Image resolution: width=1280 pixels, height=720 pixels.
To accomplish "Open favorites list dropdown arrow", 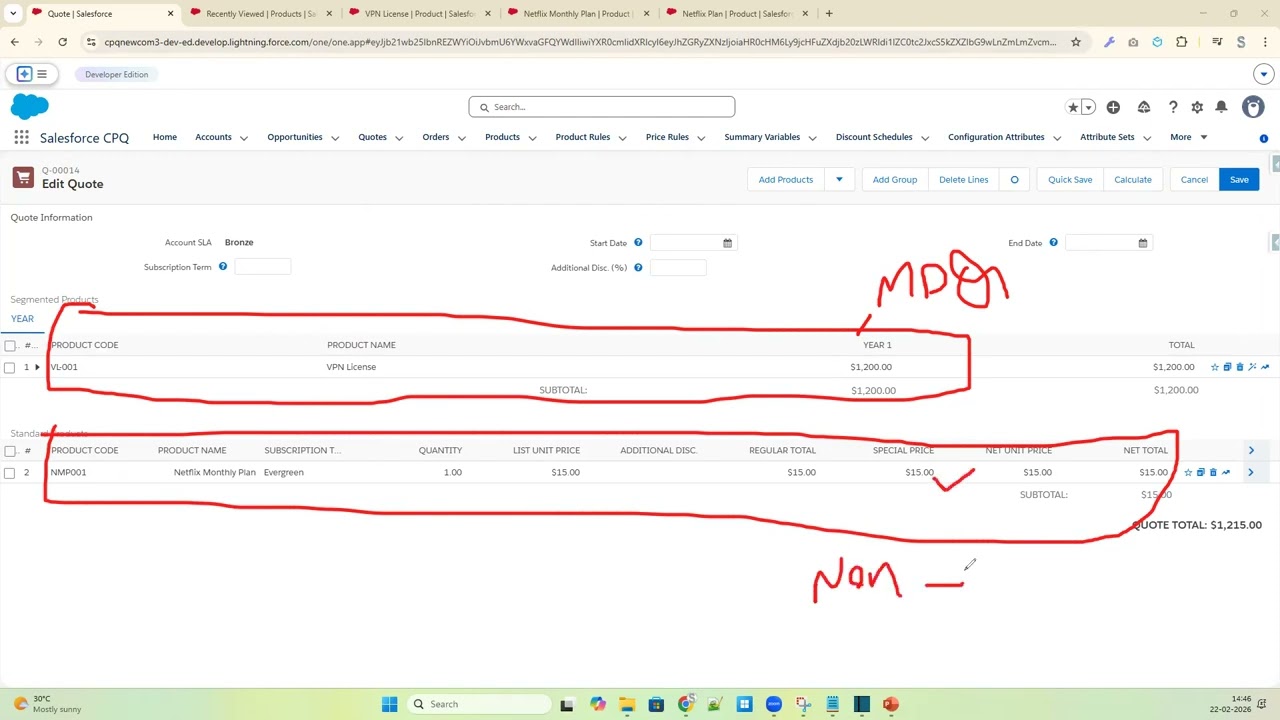I will [1089, 107].
